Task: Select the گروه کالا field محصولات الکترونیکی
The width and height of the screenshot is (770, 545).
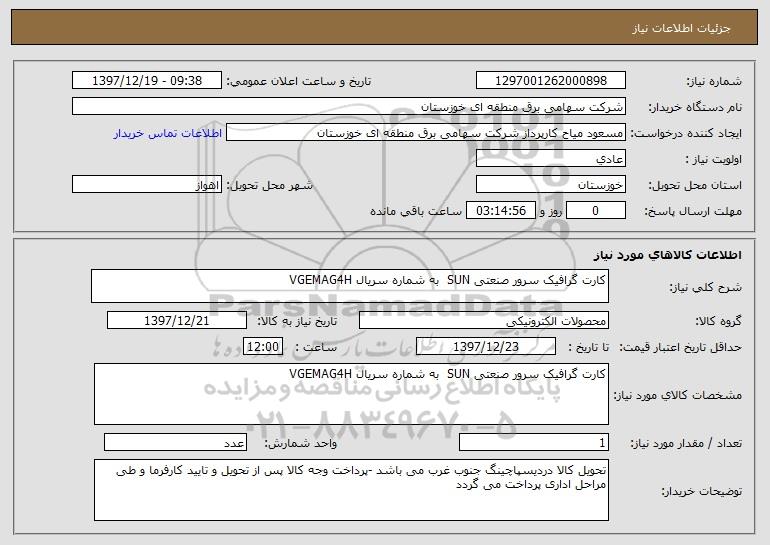Action: (x=484, y=321)
